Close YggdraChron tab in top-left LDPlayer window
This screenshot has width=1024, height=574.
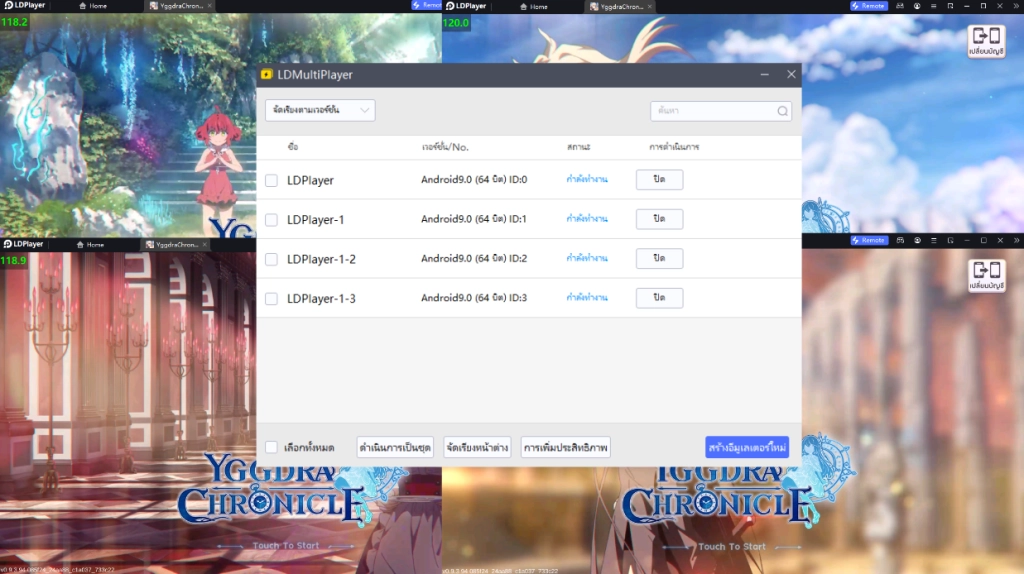pos(210,6)
